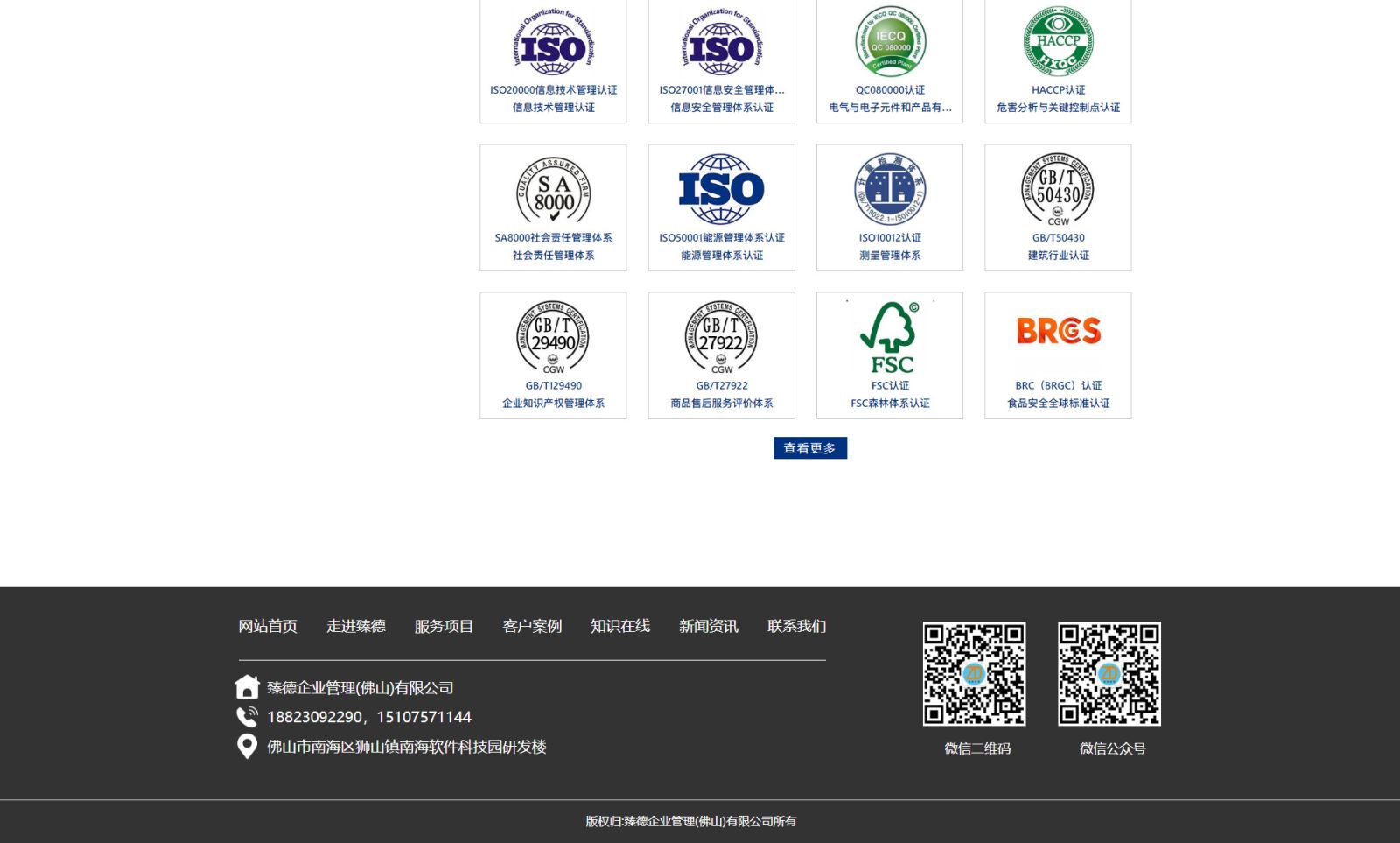Open ISO20000信息技术管理认证 title link
The image size is (1400, 843).
coord(553,90)
